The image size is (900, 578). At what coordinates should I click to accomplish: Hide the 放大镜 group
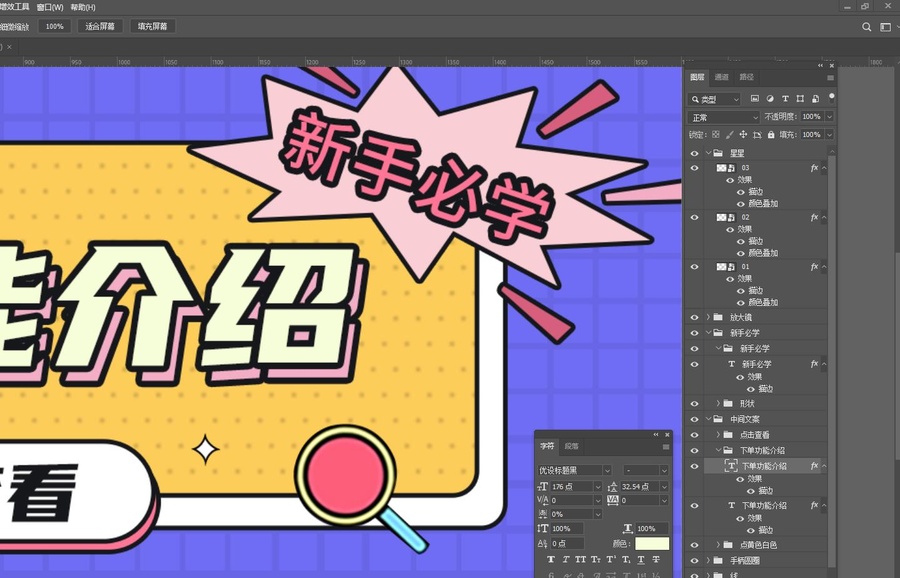[695, 317]
